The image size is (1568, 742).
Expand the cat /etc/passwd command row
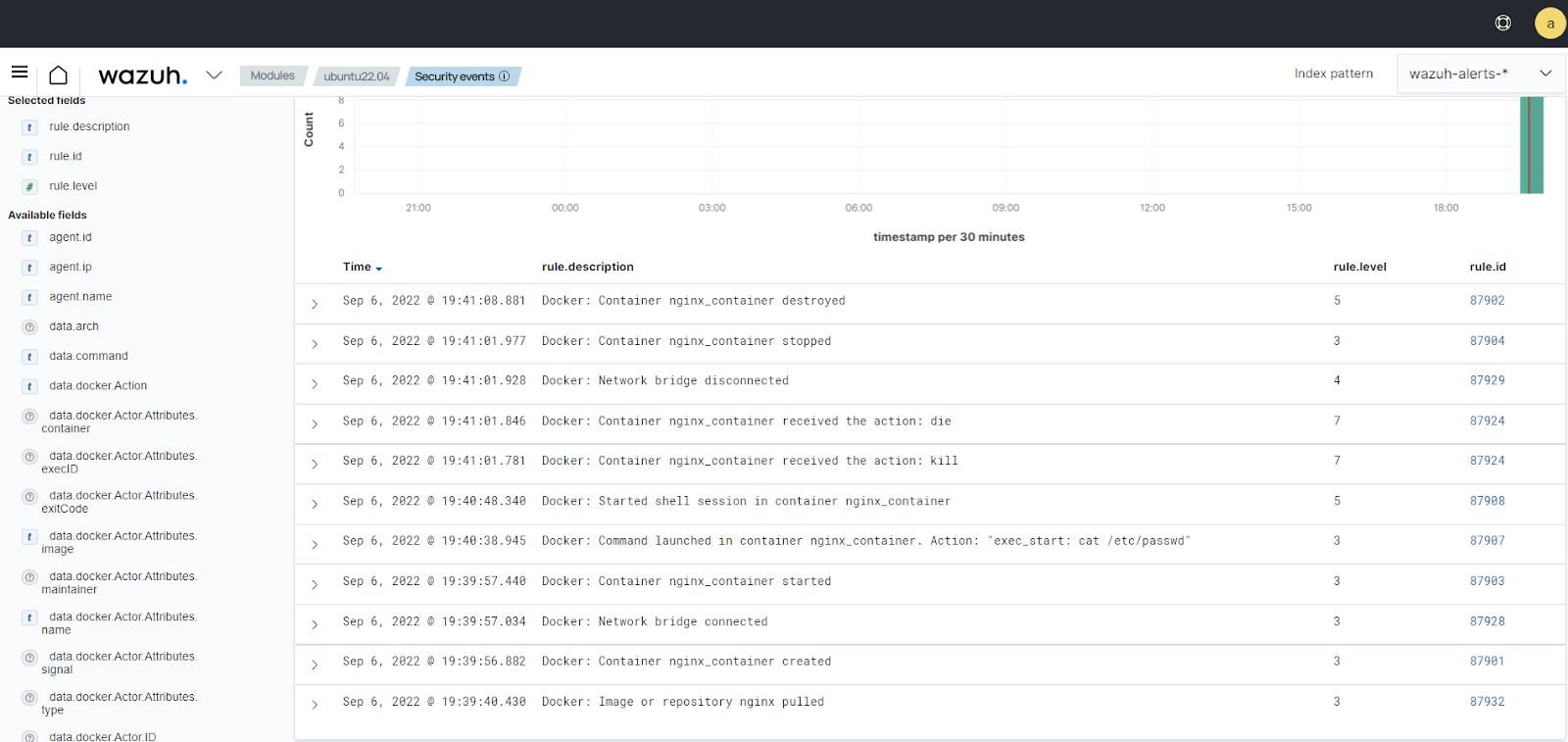point(315,544)
